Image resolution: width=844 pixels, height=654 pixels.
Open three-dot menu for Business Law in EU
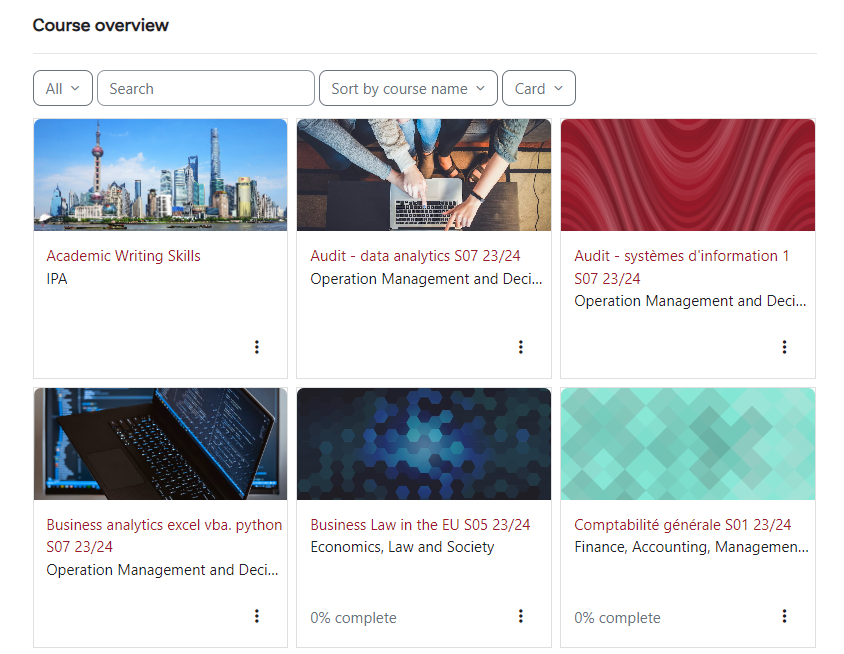pos(521,616)
